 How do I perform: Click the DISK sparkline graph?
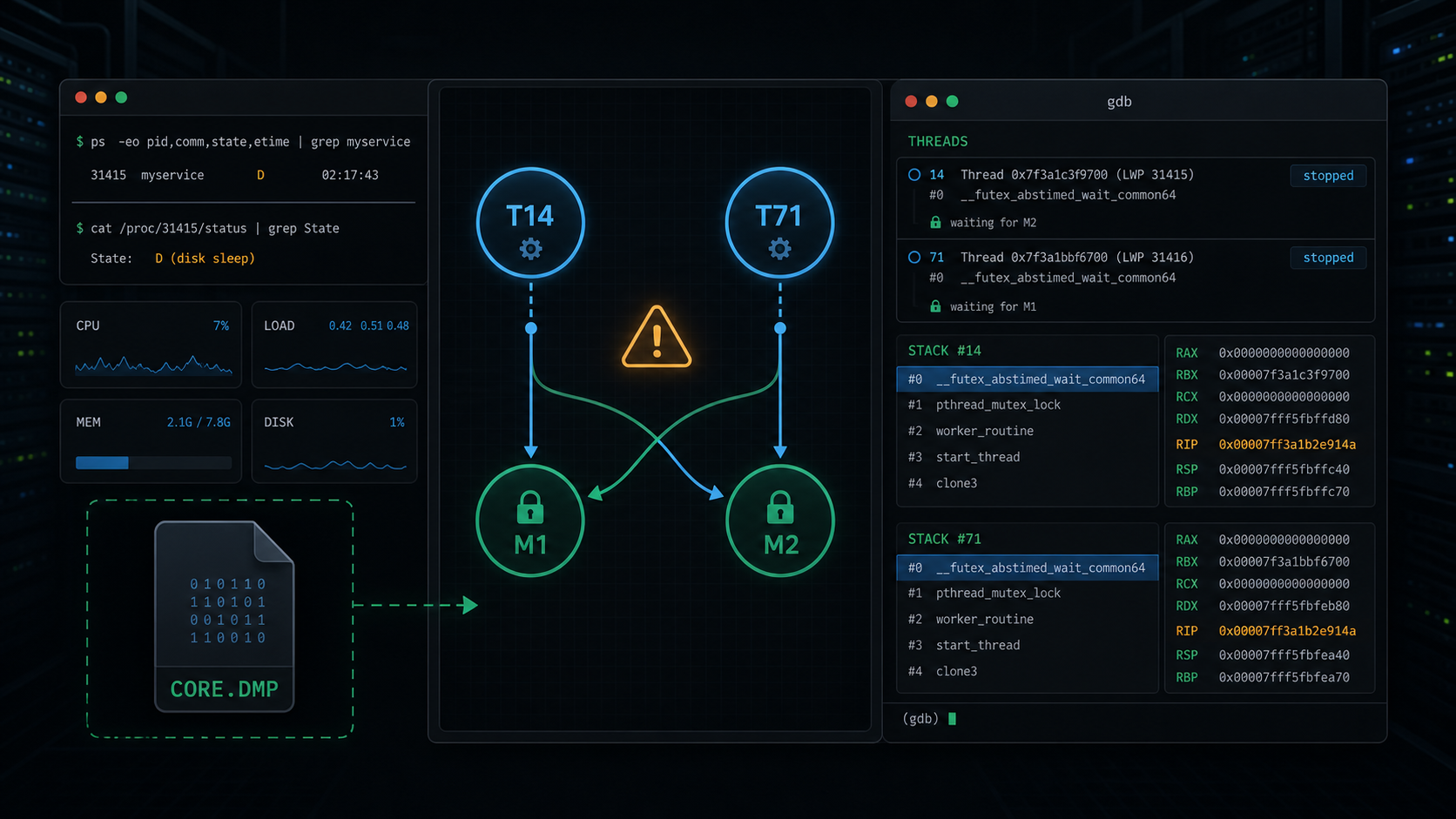point(335,466)
